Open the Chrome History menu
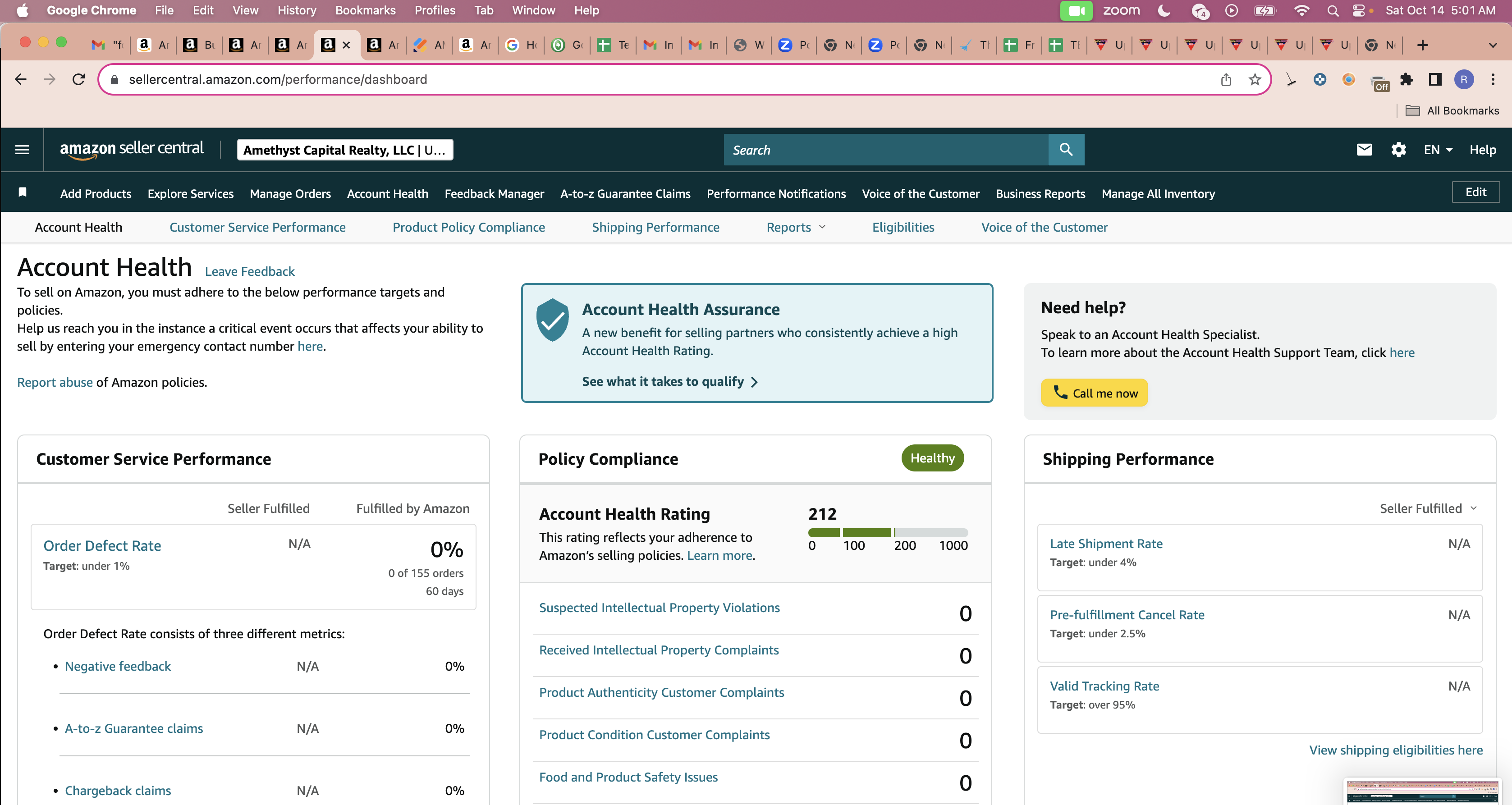1512x805 pixels. coord(297,10)
